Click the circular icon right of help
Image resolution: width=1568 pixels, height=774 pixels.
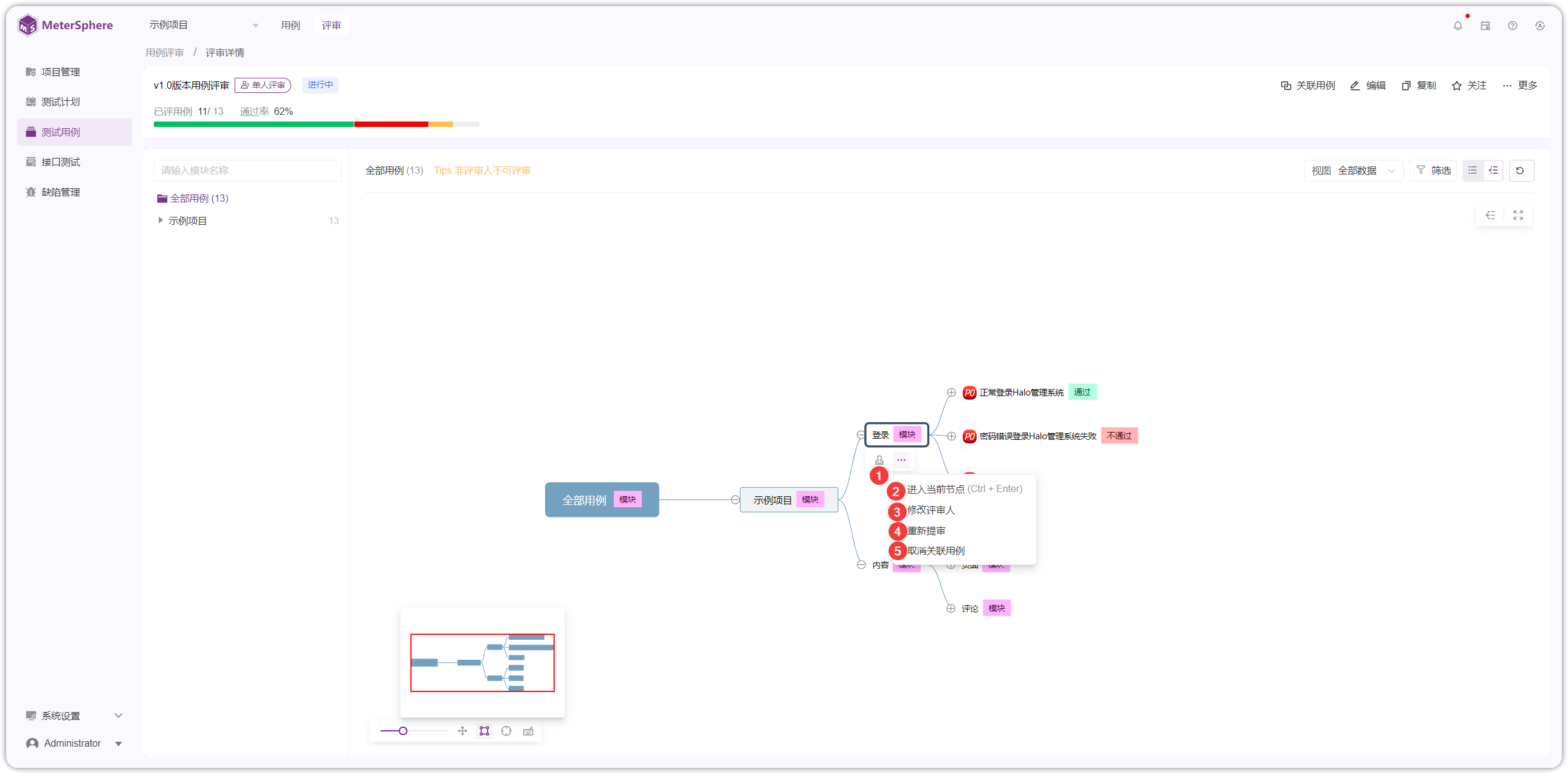tap(1540, 26)
